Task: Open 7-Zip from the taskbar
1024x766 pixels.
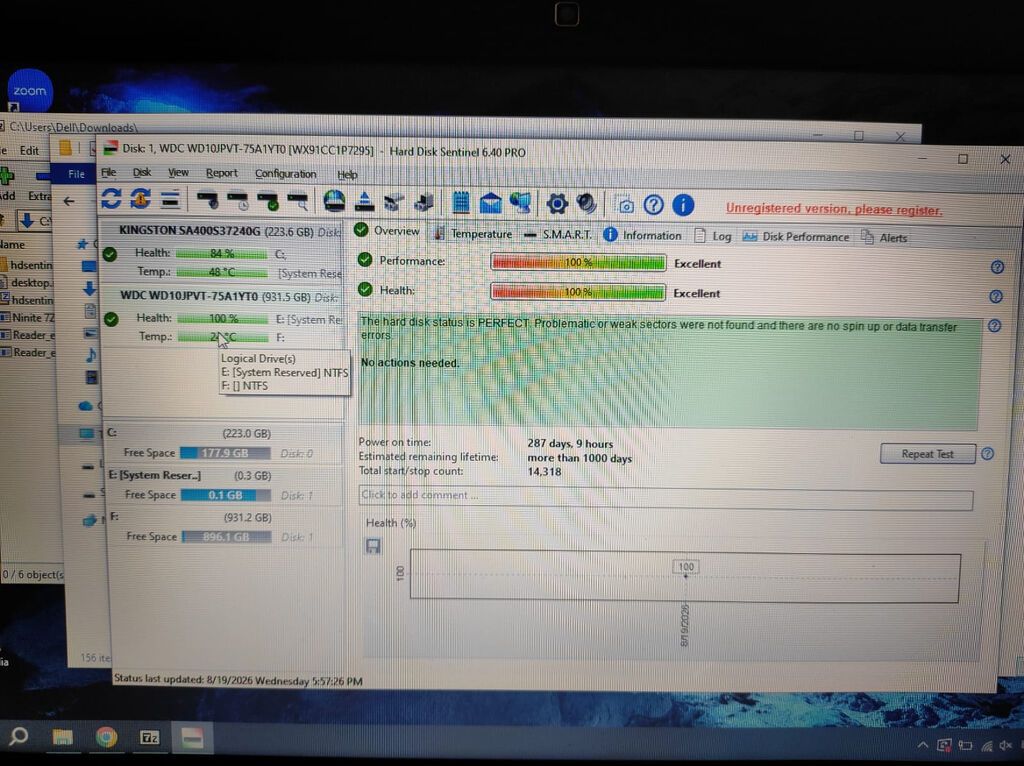Action: (x=150, y=738)
